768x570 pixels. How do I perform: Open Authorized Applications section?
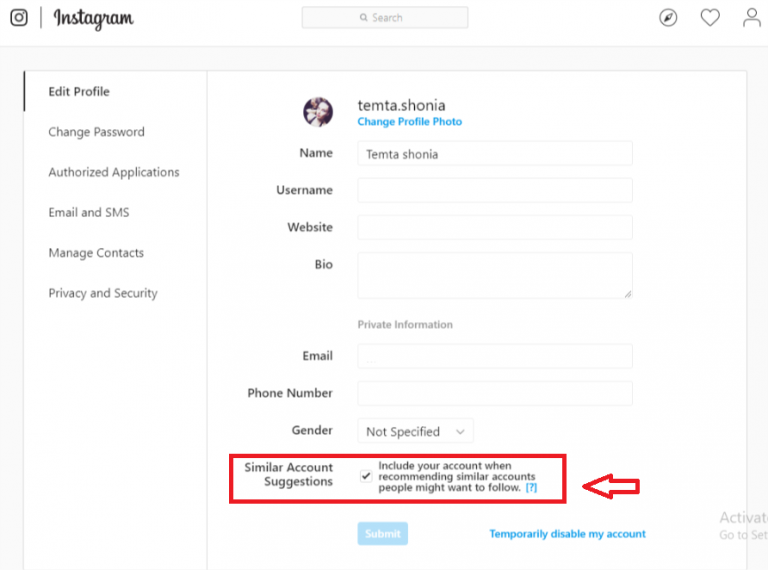tap(114, 172)
